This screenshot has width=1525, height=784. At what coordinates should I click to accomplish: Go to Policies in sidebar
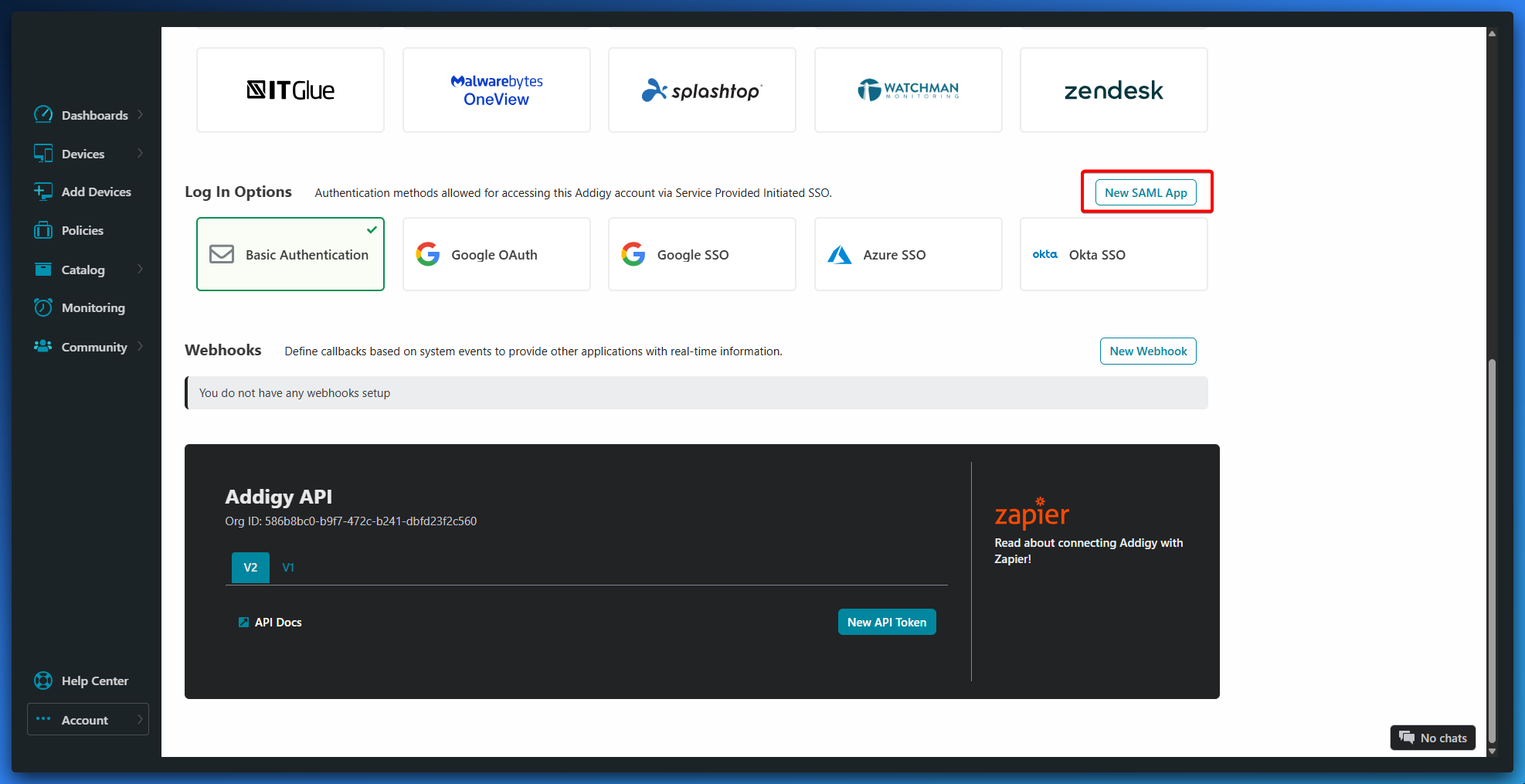[x=83, y=230]
